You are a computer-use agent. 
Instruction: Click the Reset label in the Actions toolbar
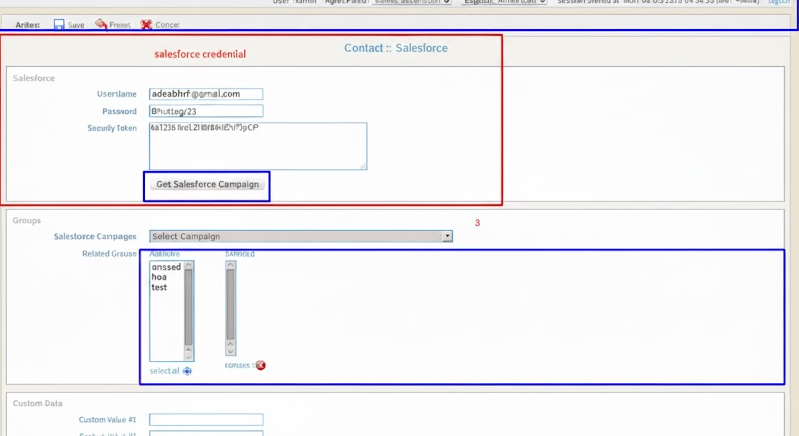[x=120, y=25]
